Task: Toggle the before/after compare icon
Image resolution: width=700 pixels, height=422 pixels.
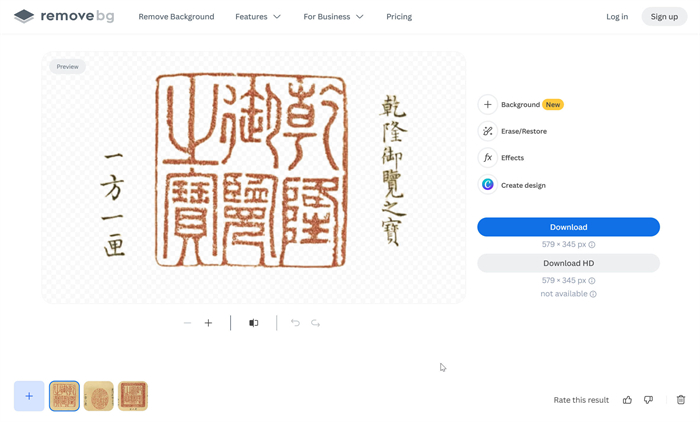Action: 254,323
